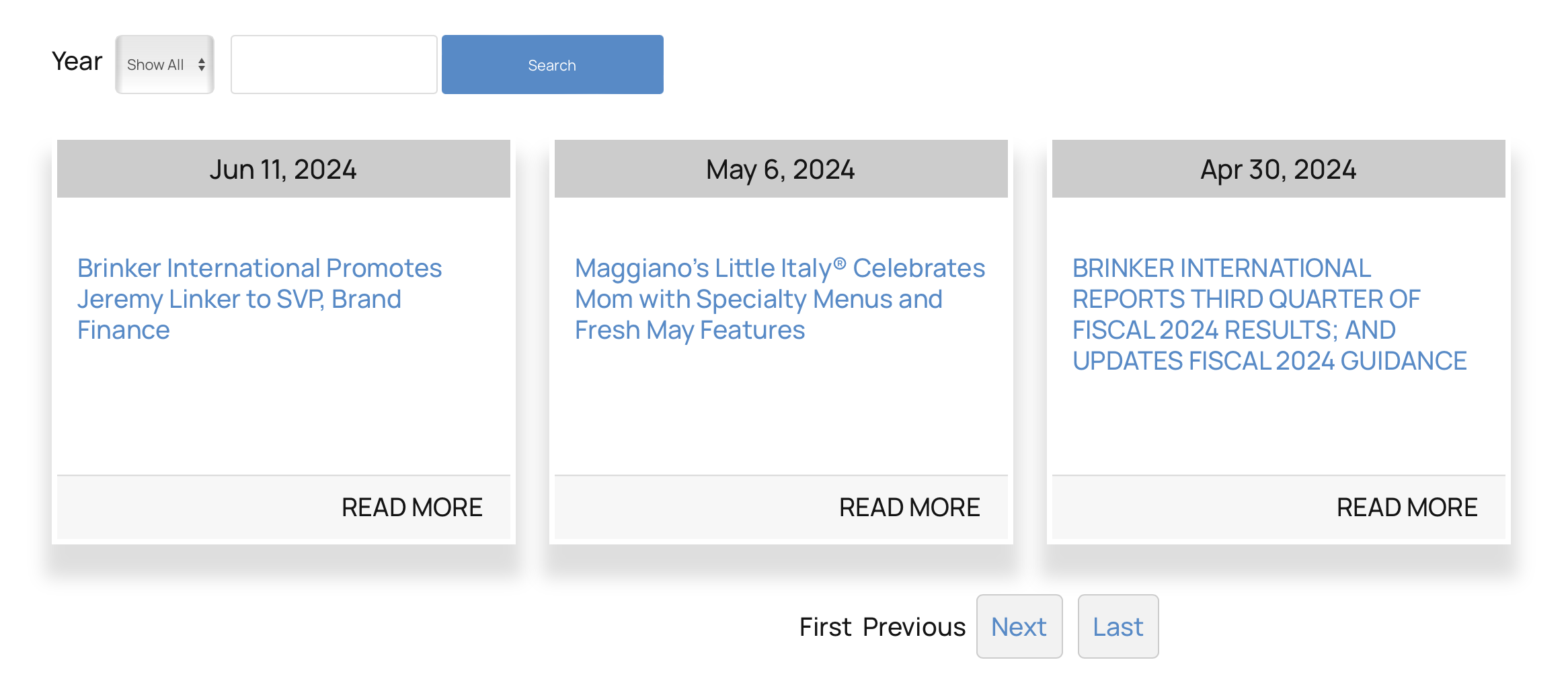Open the third quarter fiscal 2024 results release

pyautogui.click(x=1269, y=314)
